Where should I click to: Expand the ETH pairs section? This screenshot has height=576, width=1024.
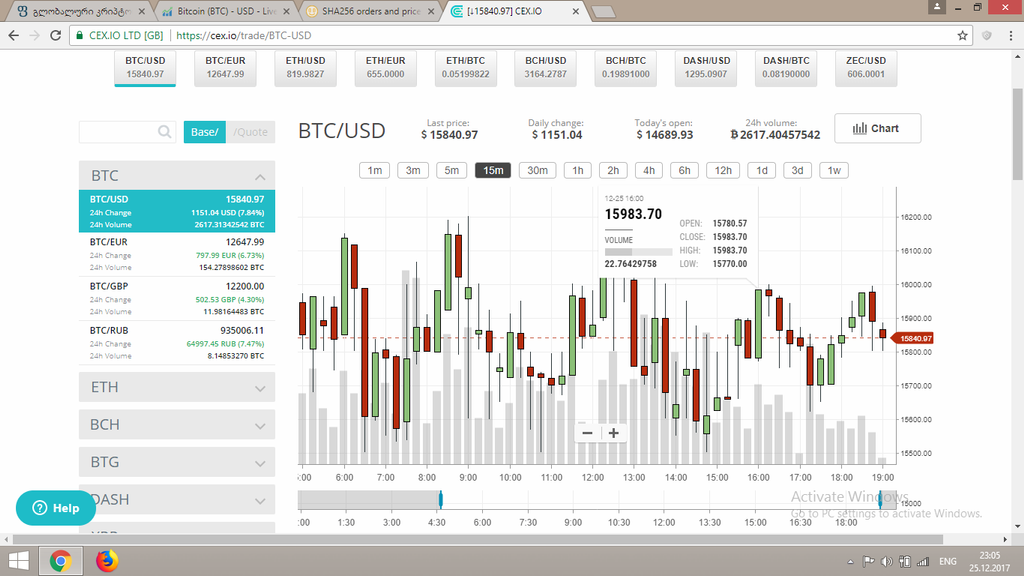[177, 387]
